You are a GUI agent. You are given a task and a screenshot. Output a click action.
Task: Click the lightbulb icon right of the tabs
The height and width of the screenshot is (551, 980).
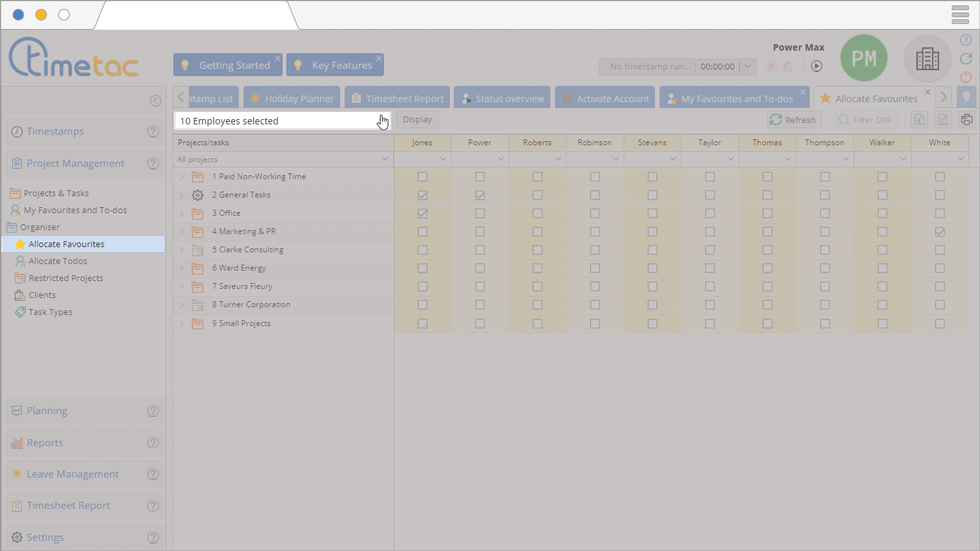(x=966, y=97)
